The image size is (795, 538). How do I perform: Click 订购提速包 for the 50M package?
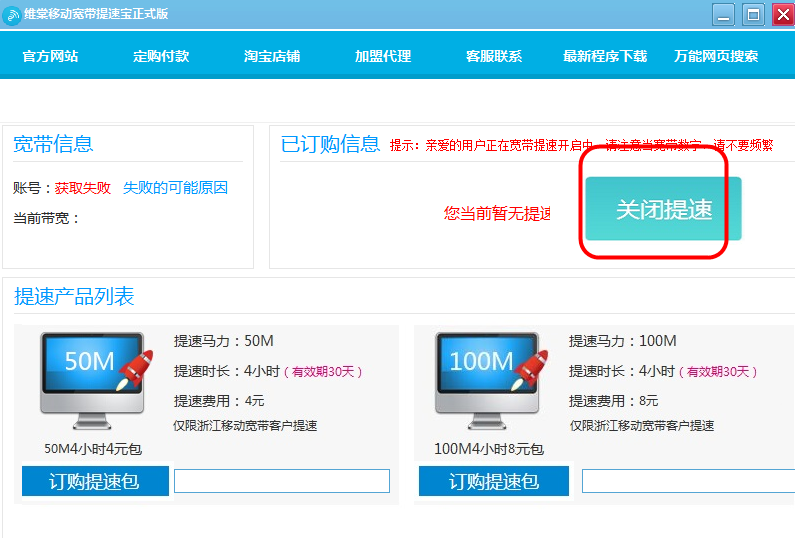pos(94,481)
